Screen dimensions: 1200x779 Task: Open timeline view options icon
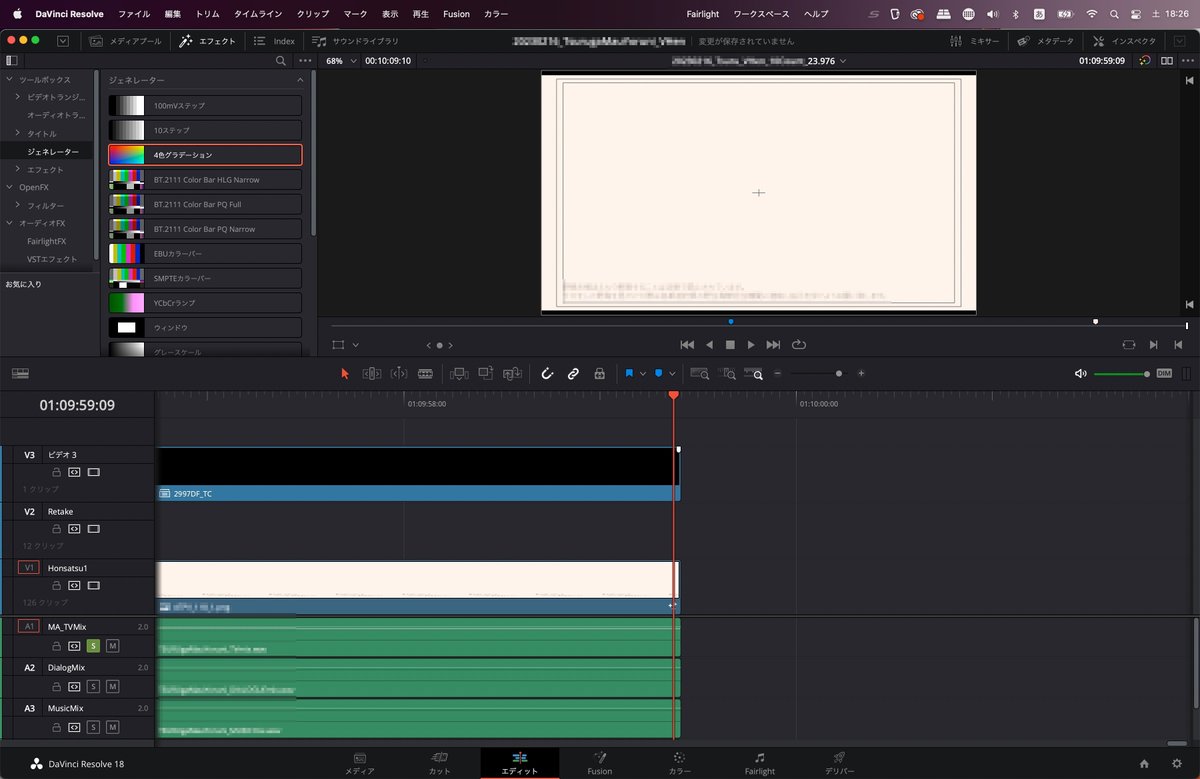pos(20,373)
